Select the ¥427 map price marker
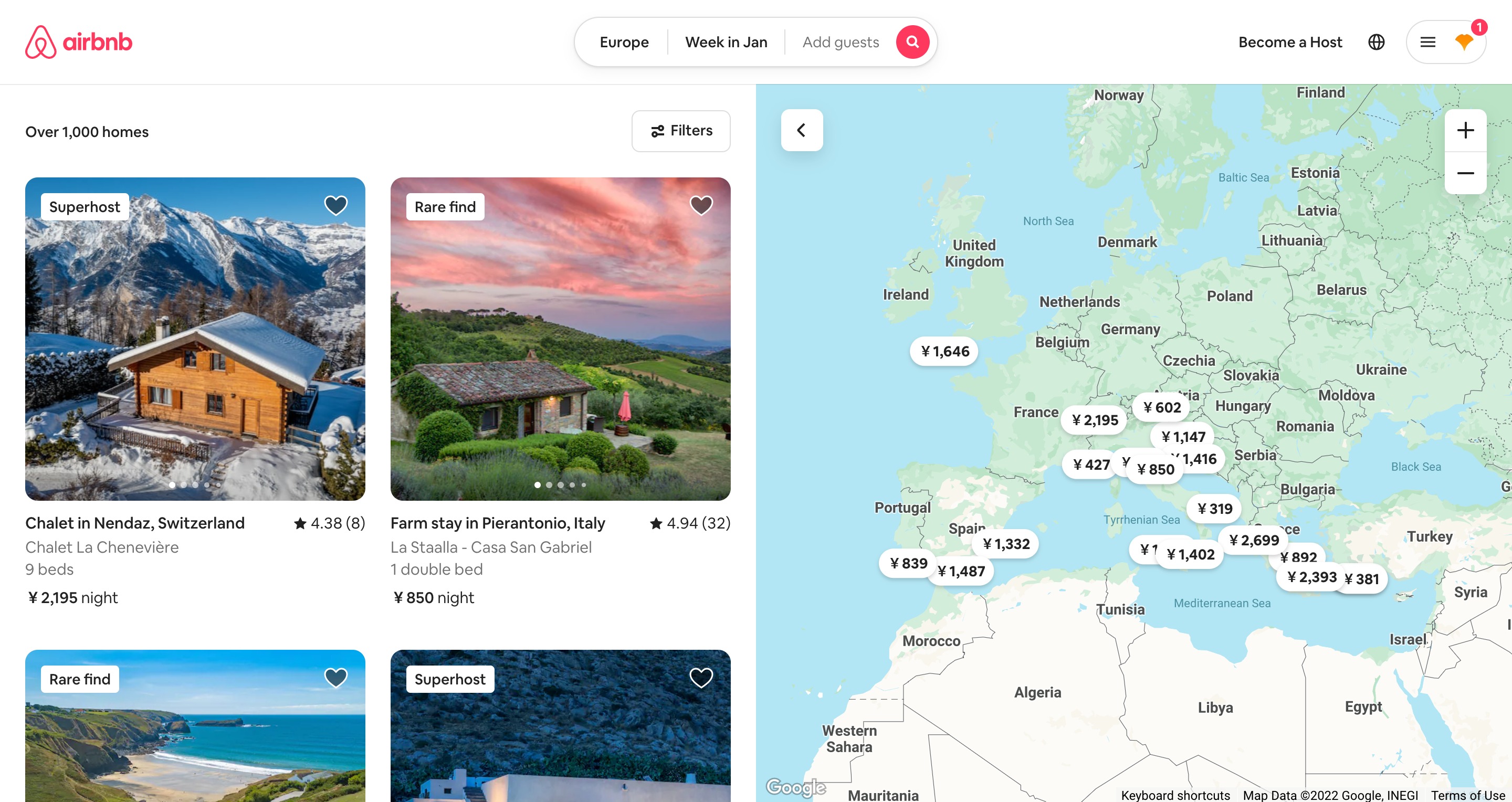This screenshot has height=802, width=1512. (1090, 465)
